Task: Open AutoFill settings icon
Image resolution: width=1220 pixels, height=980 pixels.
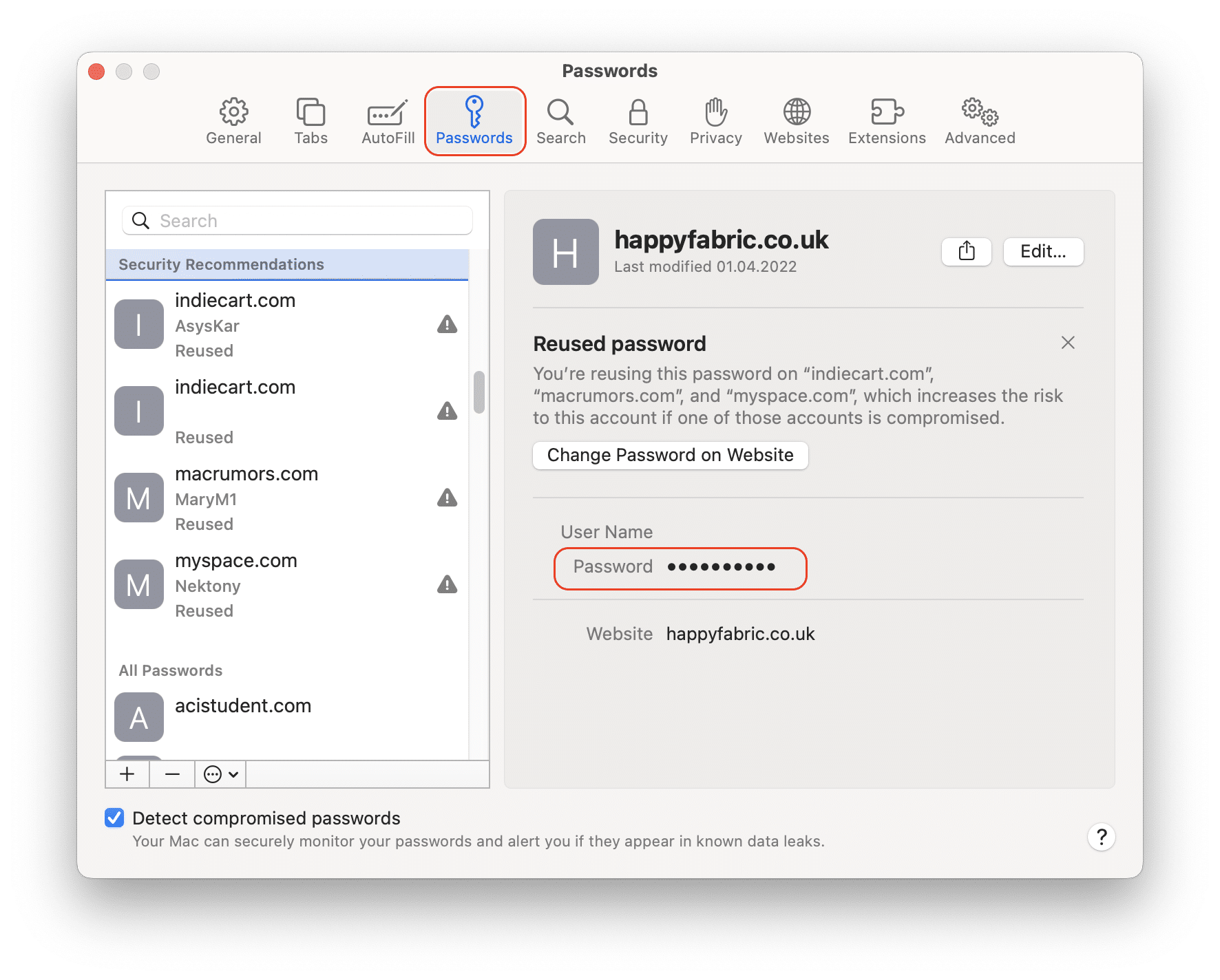Action: 386,112
